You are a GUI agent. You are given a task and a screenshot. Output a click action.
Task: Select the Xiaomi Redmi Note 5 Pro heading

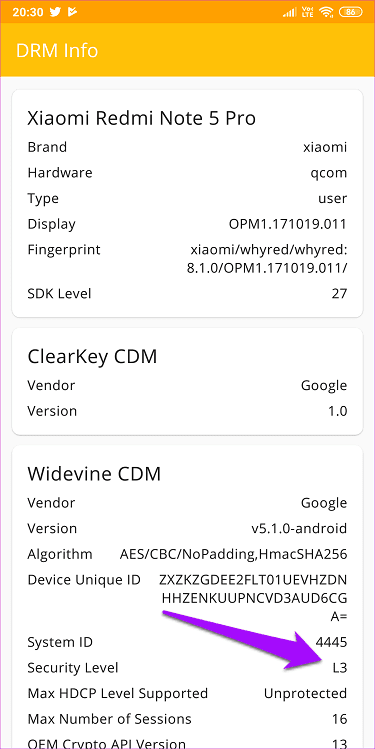click(141, 118)
